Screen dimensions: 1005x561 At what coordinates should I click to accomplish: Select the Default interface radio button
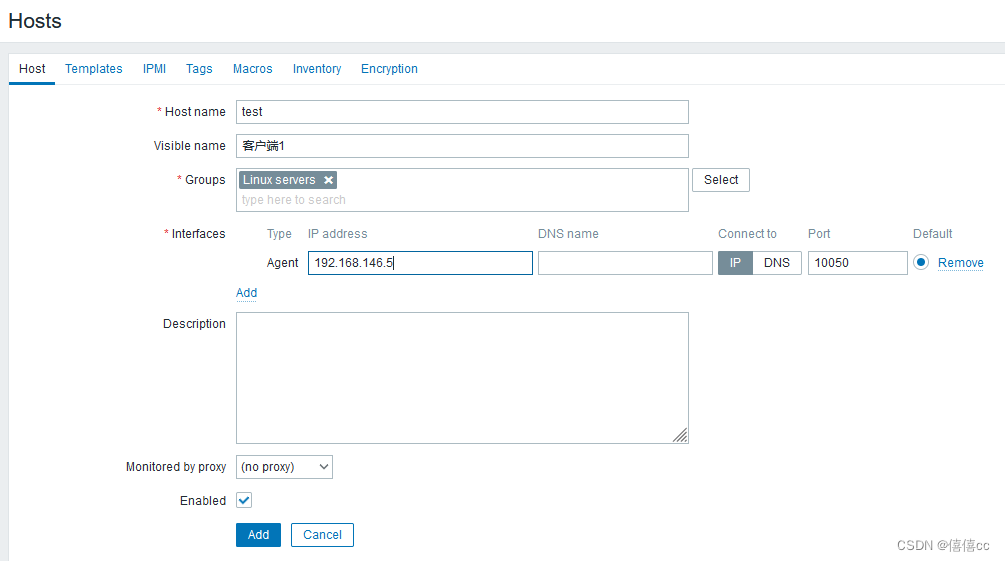tap(921, 262)
